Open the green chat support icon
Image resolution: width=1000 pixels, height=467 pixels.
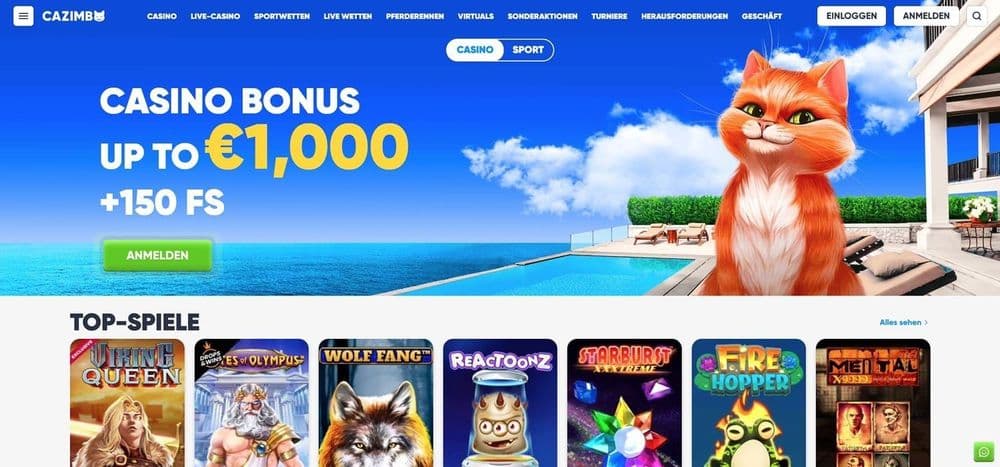(983, 452)
